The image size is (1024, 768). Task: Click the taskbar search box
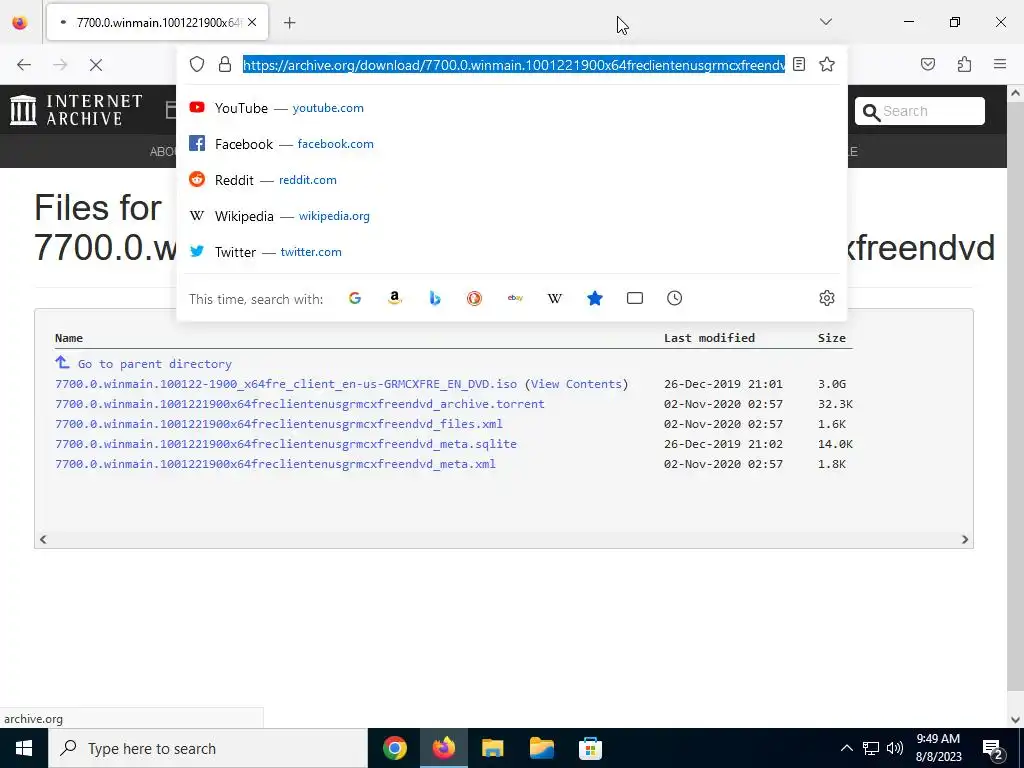click(x=208, y=748)
